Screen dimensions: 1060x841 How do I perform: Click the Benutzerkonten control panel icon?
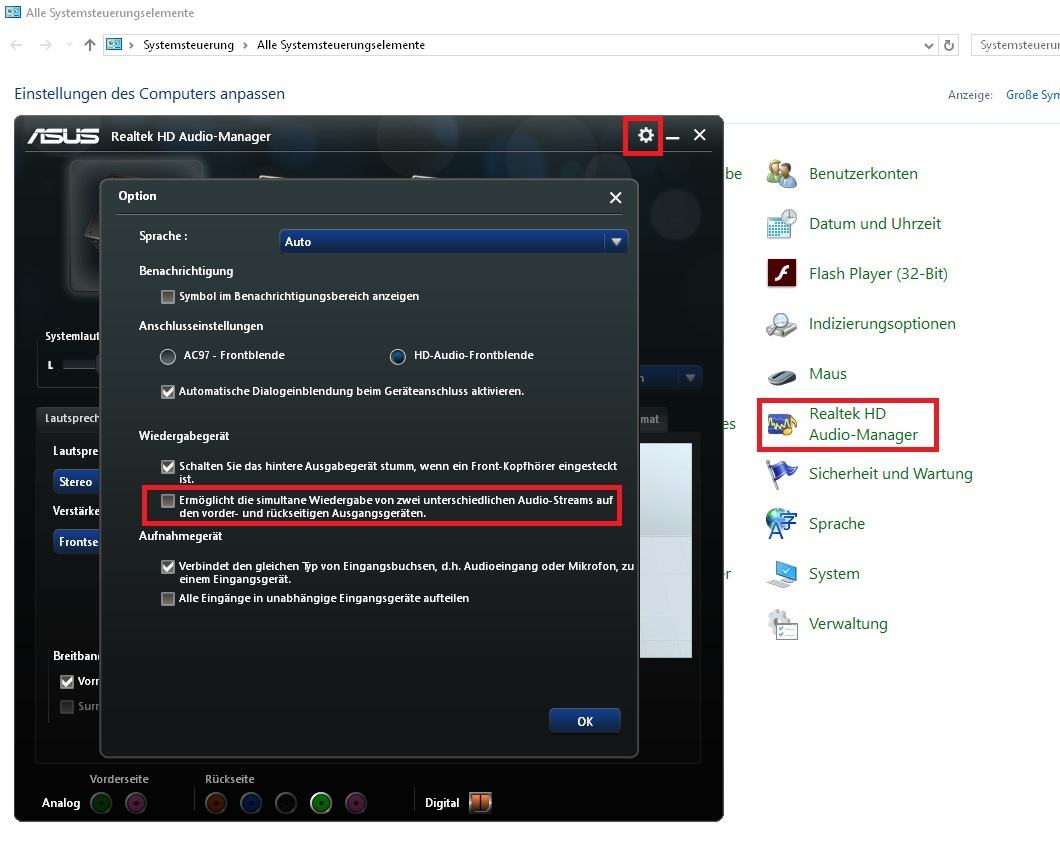point(781,174)
